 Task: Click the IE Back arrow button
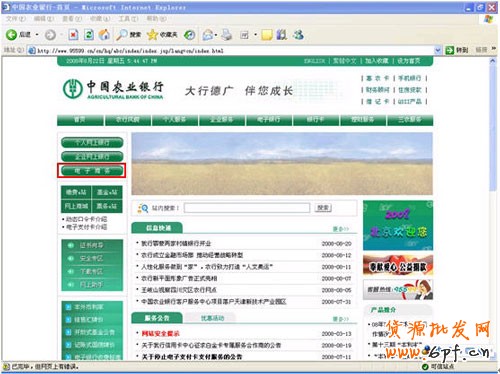tap(11, 35)
